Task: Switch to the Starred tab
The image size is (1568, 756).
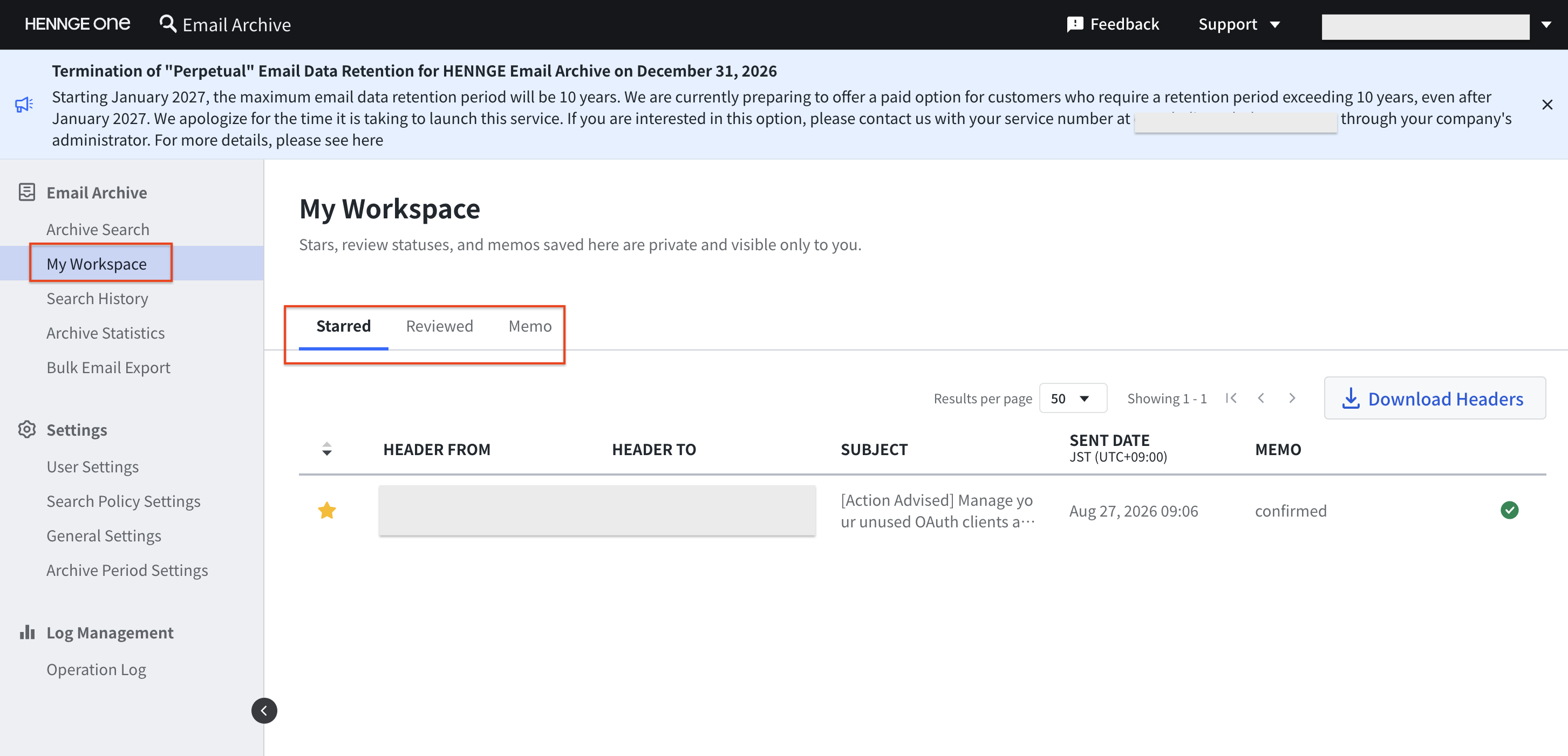Action: [x=343, y=326]
